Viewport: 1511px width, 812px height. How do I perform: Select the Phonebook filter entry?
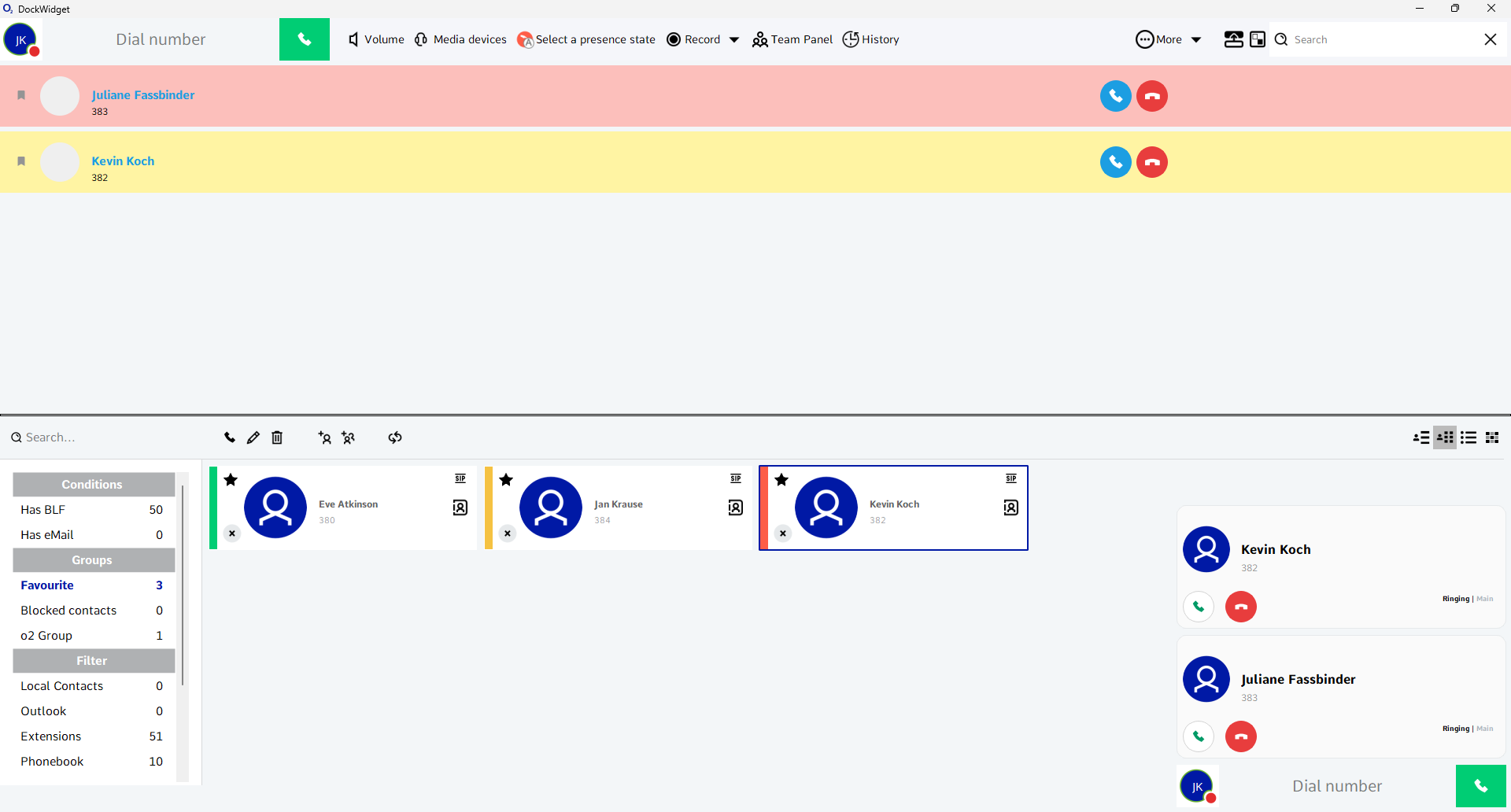coord(52,762)
